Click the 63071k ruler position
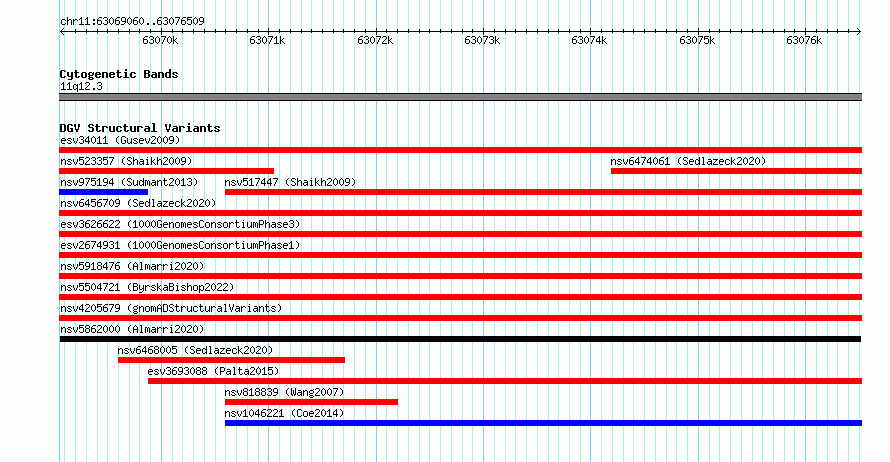Screen dimensions: 890x462 point(267,40)
